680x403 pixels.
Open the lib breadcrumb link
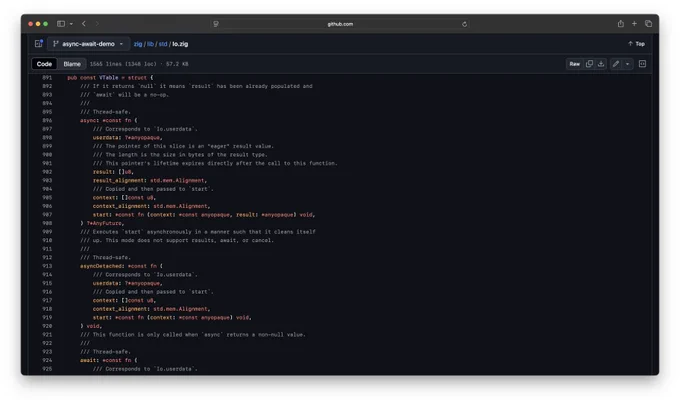(150, 44)
